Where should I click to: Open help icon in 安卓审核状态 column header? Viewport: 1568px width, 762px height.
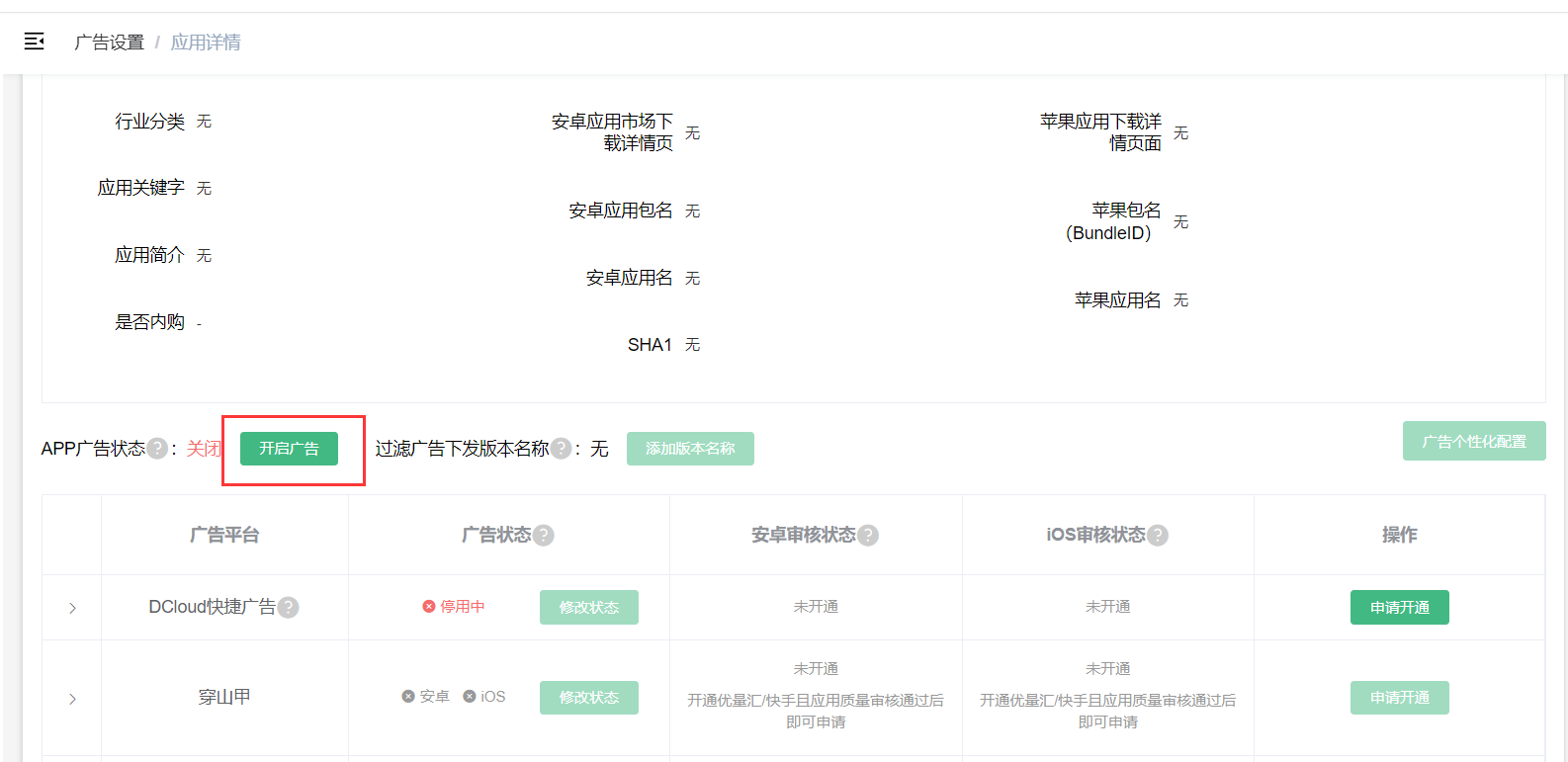pos(868,535)
